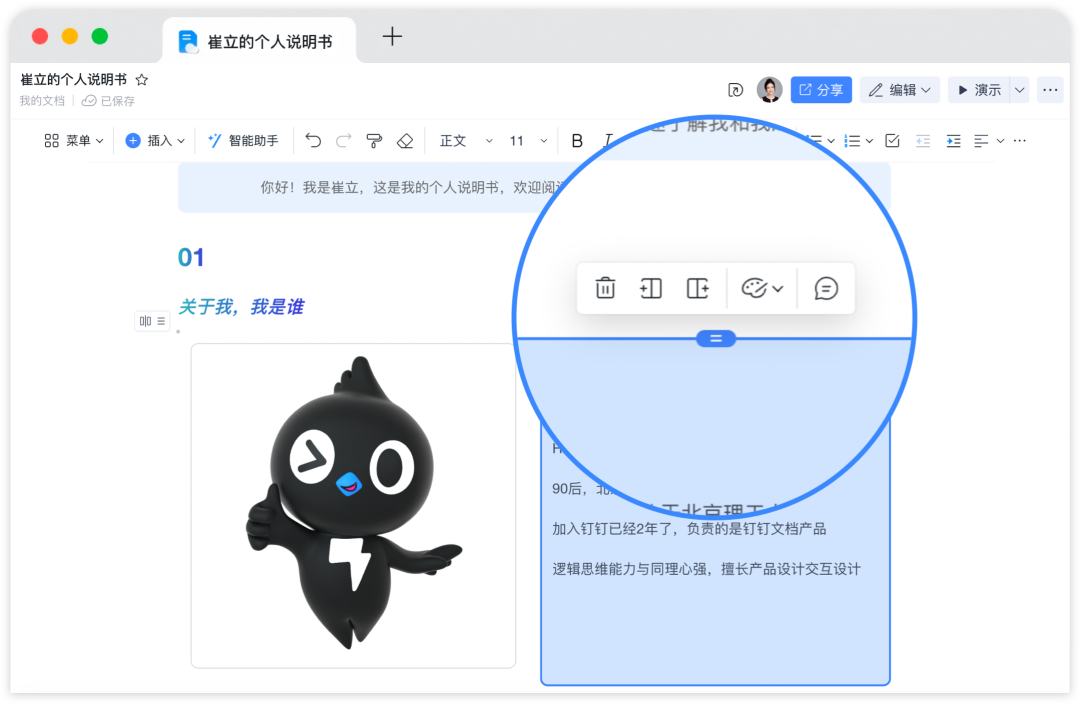1080x704 pixels.
Task: Click the document title 崔立的个人说明书
Action: 74,80
